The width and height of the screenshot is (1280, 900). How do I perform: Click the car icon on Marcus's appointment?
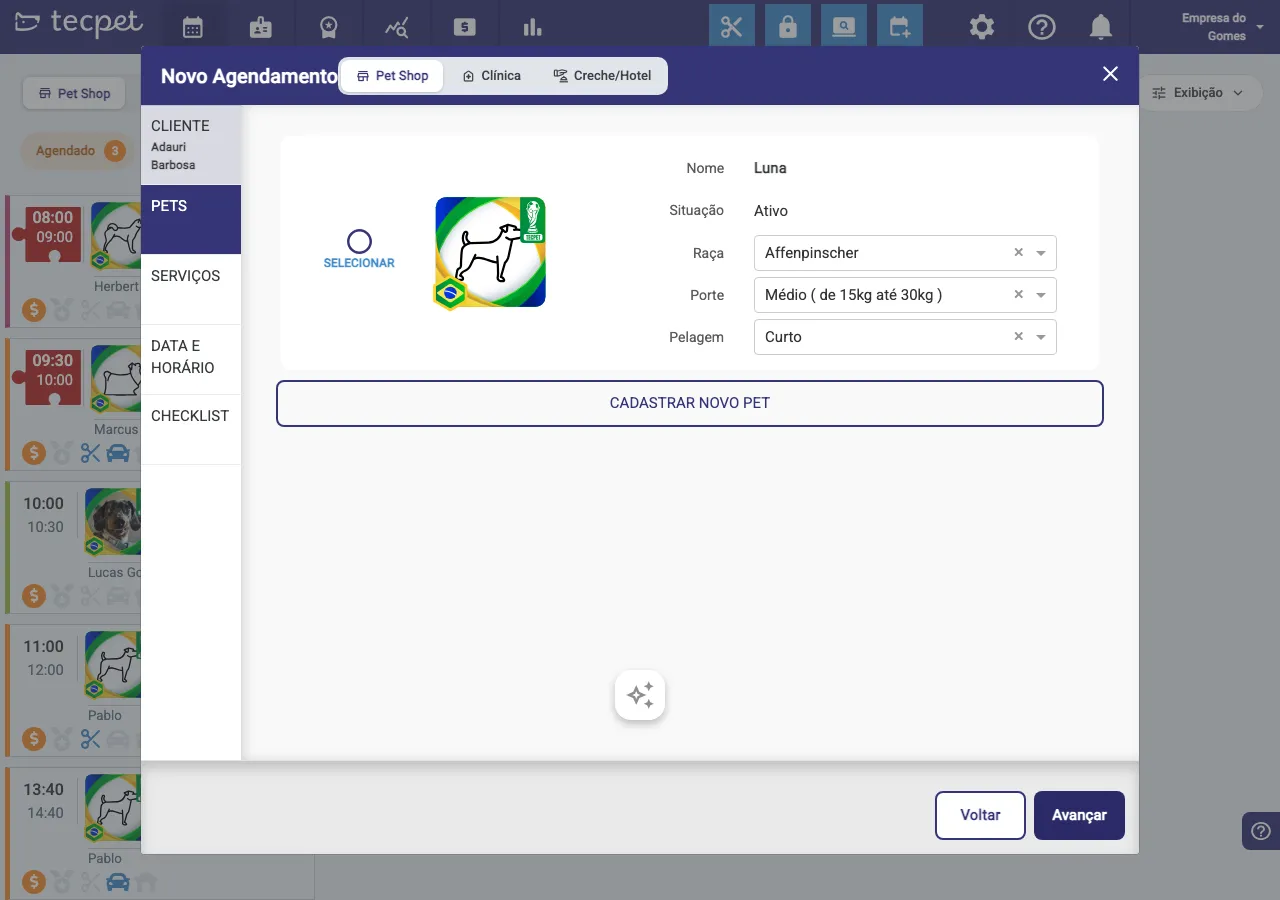click(x=118, y=453)
